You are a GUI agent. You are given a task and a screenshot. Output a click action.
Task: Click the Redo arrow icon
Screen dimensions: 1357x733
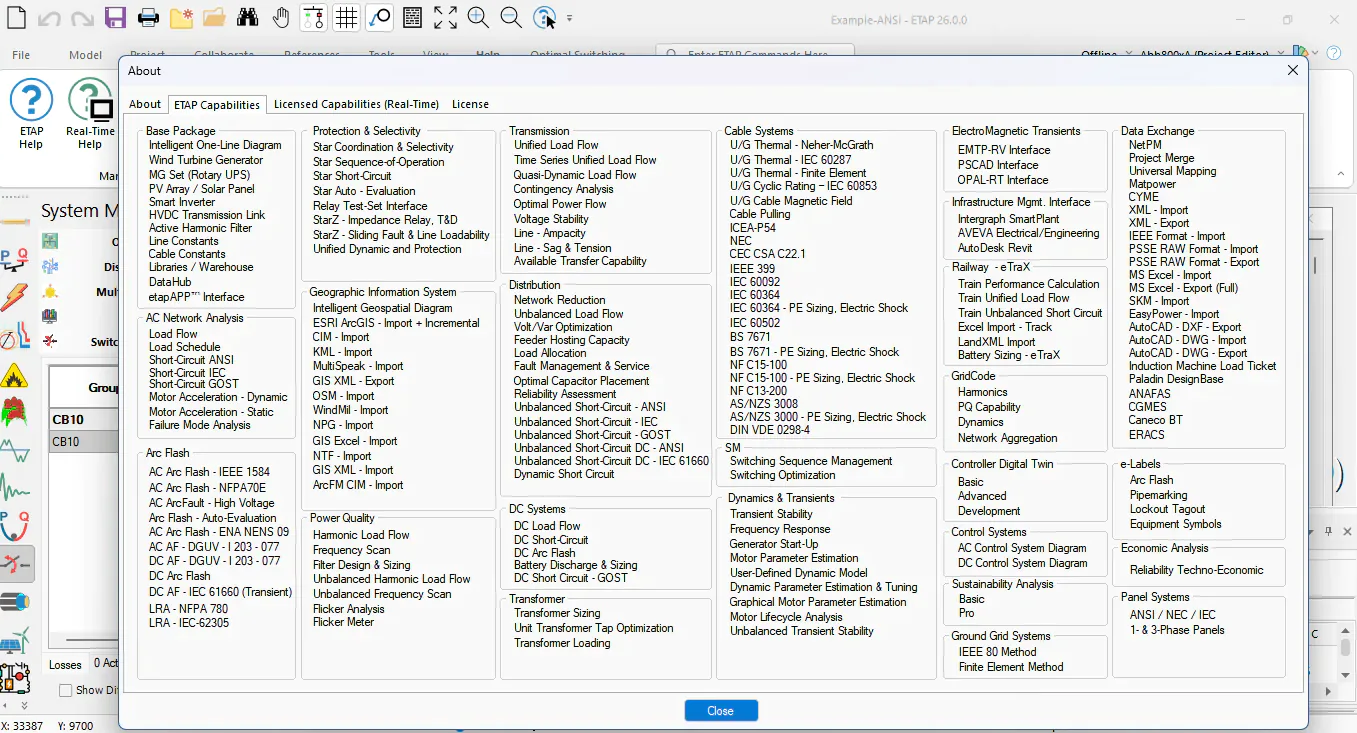click(82, 17)
